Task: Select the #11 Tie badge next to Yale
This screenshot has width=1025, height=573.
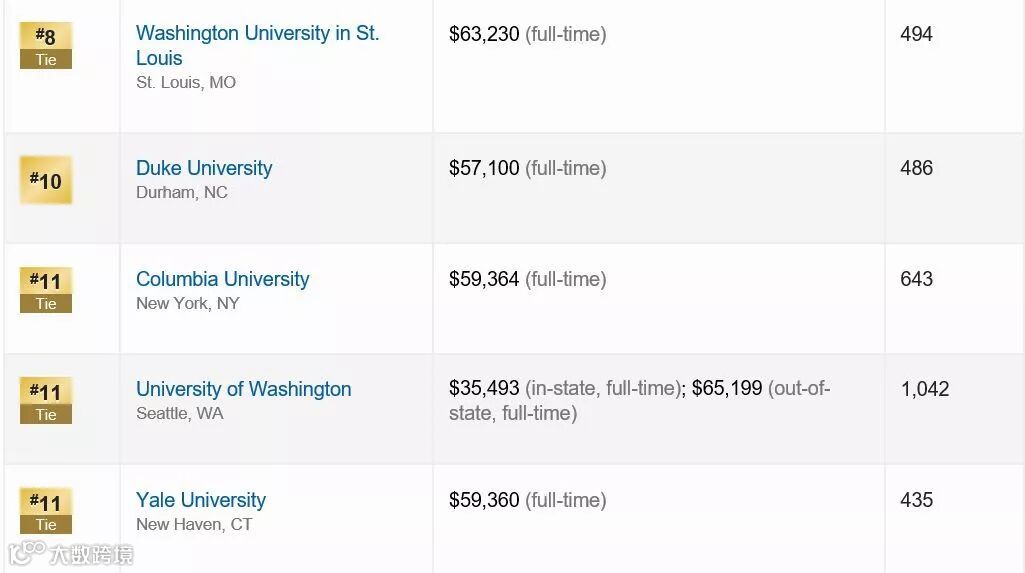Action: [46, 511]
